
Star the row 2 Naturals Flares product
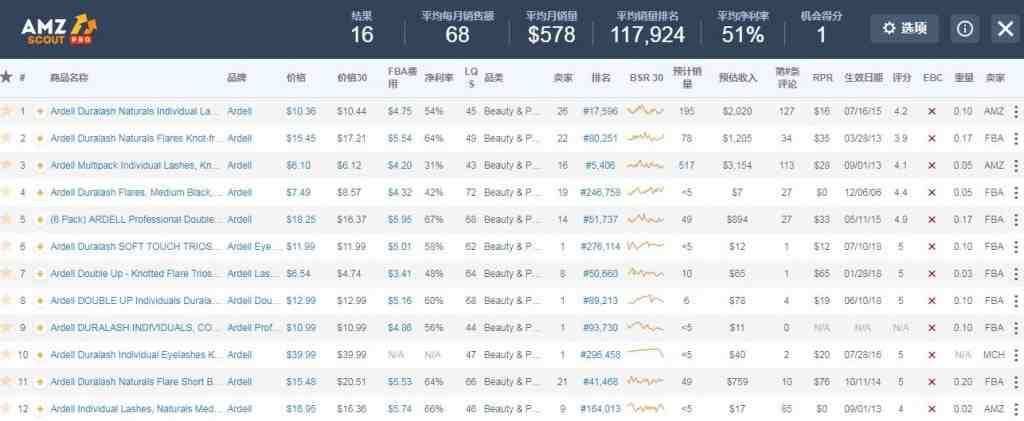(x=6, y=138)
